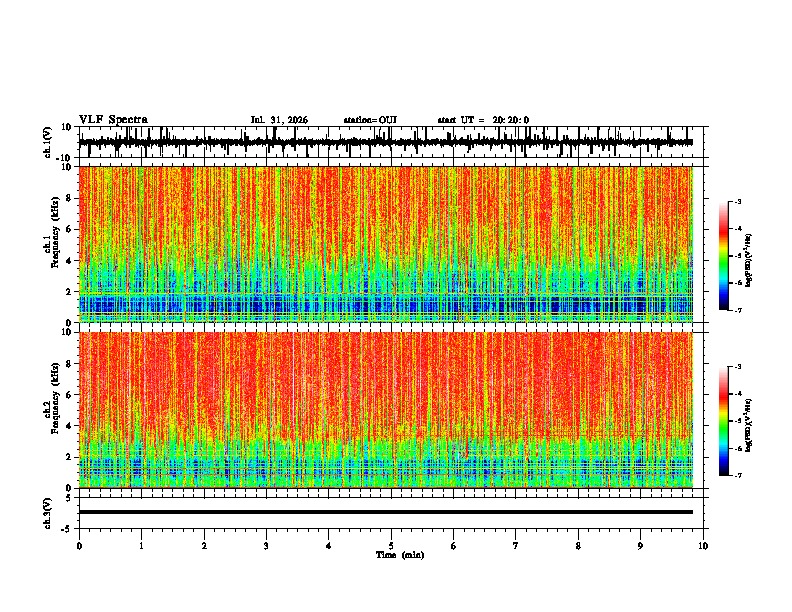This screenshot has width=792, height=612.
Task: Click the "5" tick on the ch.3(V) axis
Action: [70, 498]
